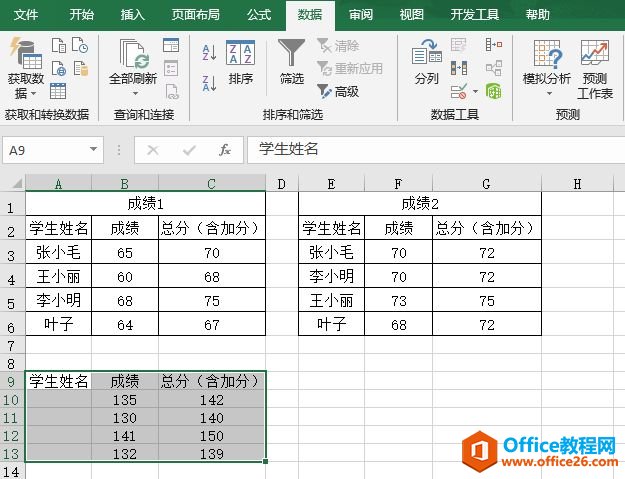Open the 获取数据 (Get Data) menu
This screenshot has width=625, height=479.
coord(26,68)
